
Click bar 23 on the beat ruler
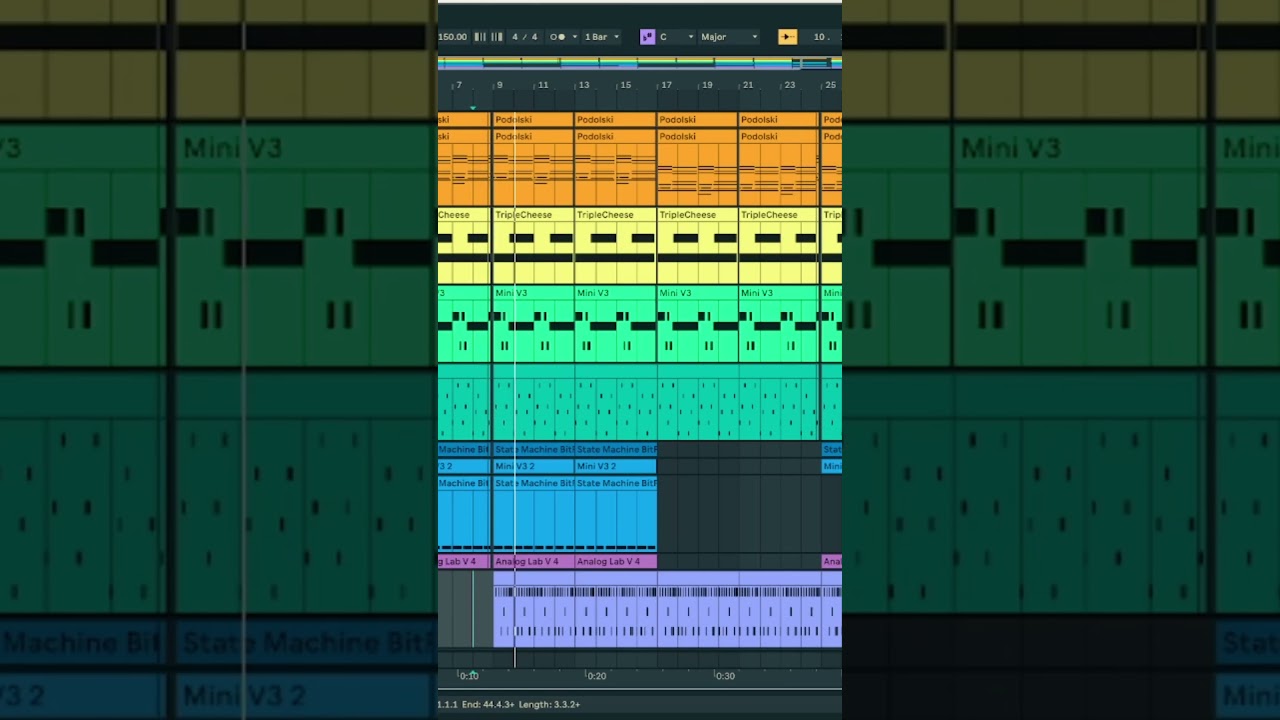coord(790,85)
